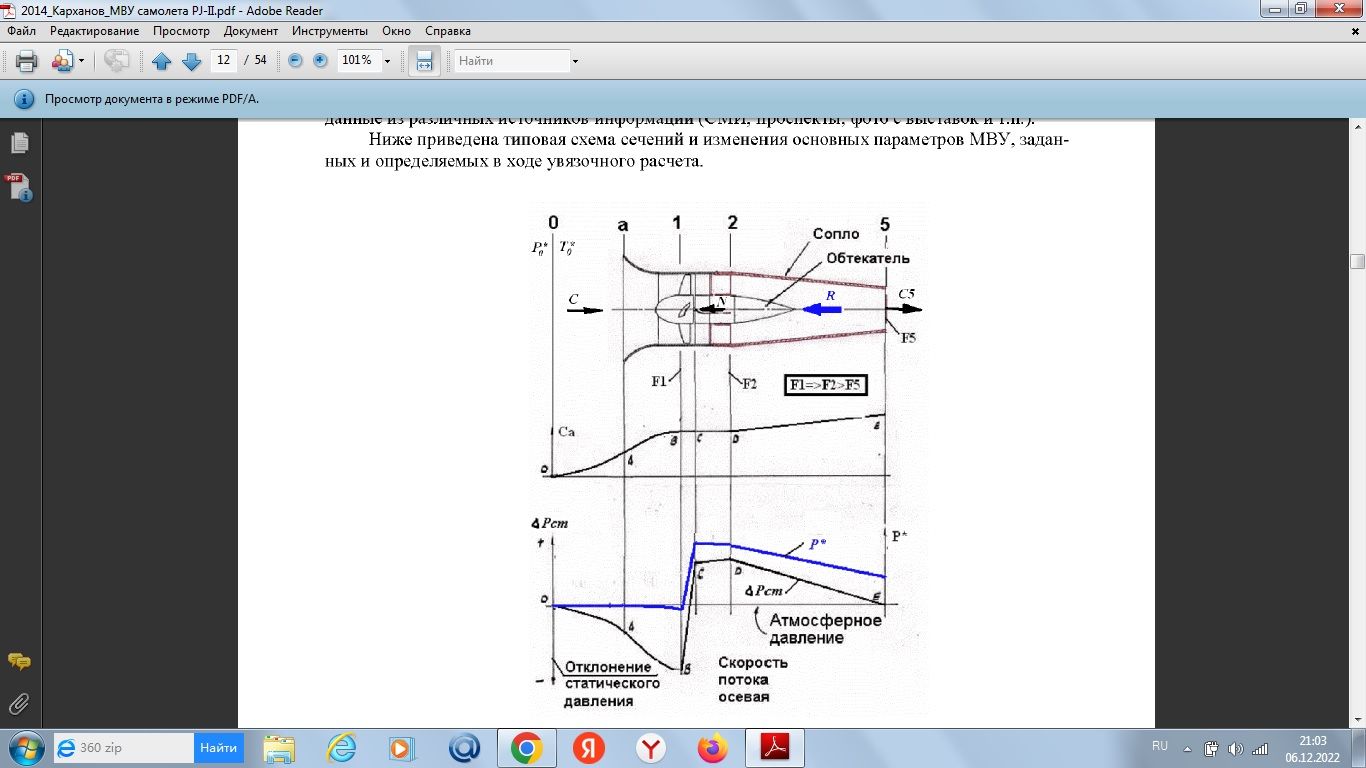Go to next page with down arrow
Screen dimensions: 1366x768
click(x=191, y=61)
